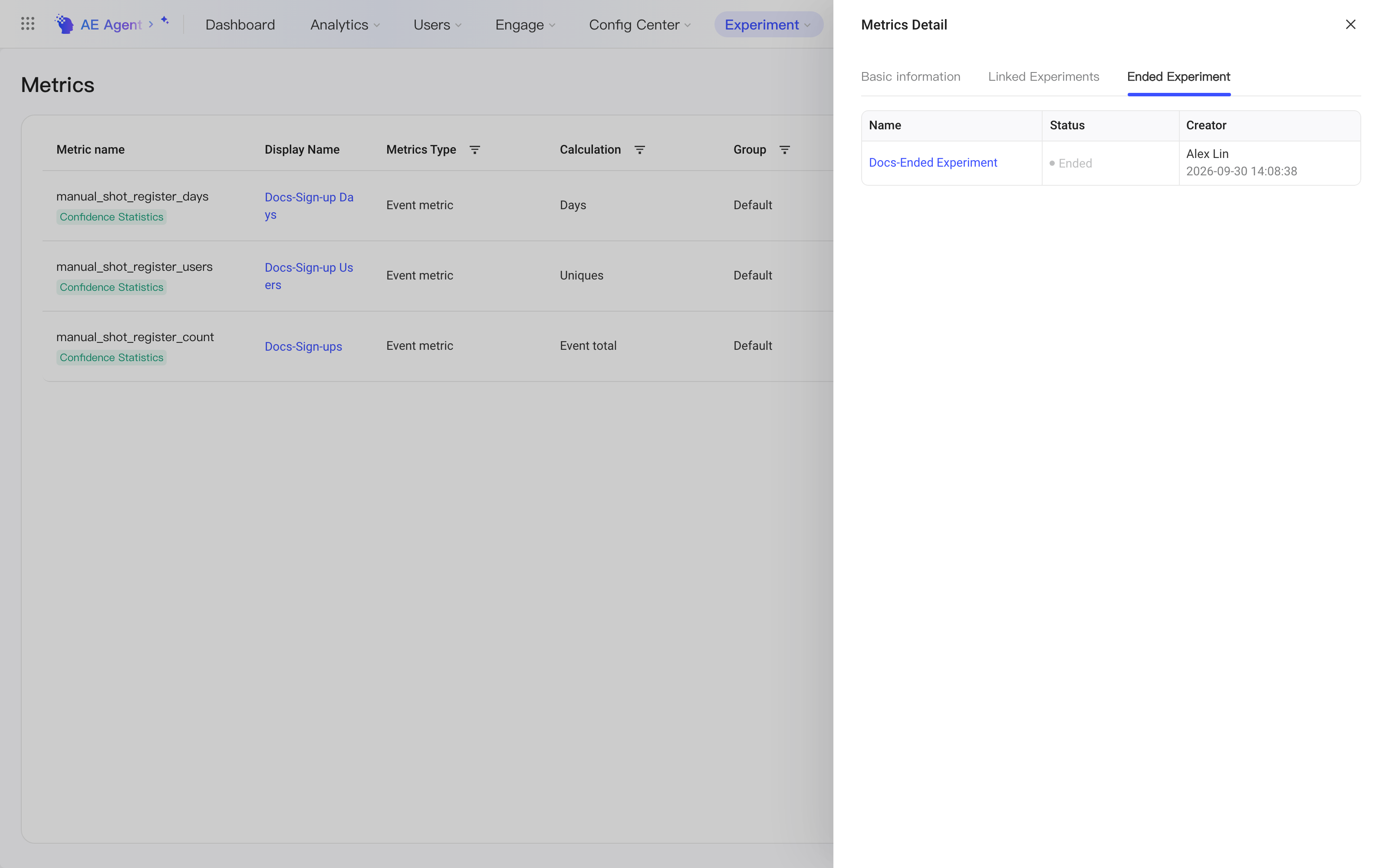Viewport: 1389px width, 868px height.
Task: Open the Dashboard menu item
Action: 240,25
